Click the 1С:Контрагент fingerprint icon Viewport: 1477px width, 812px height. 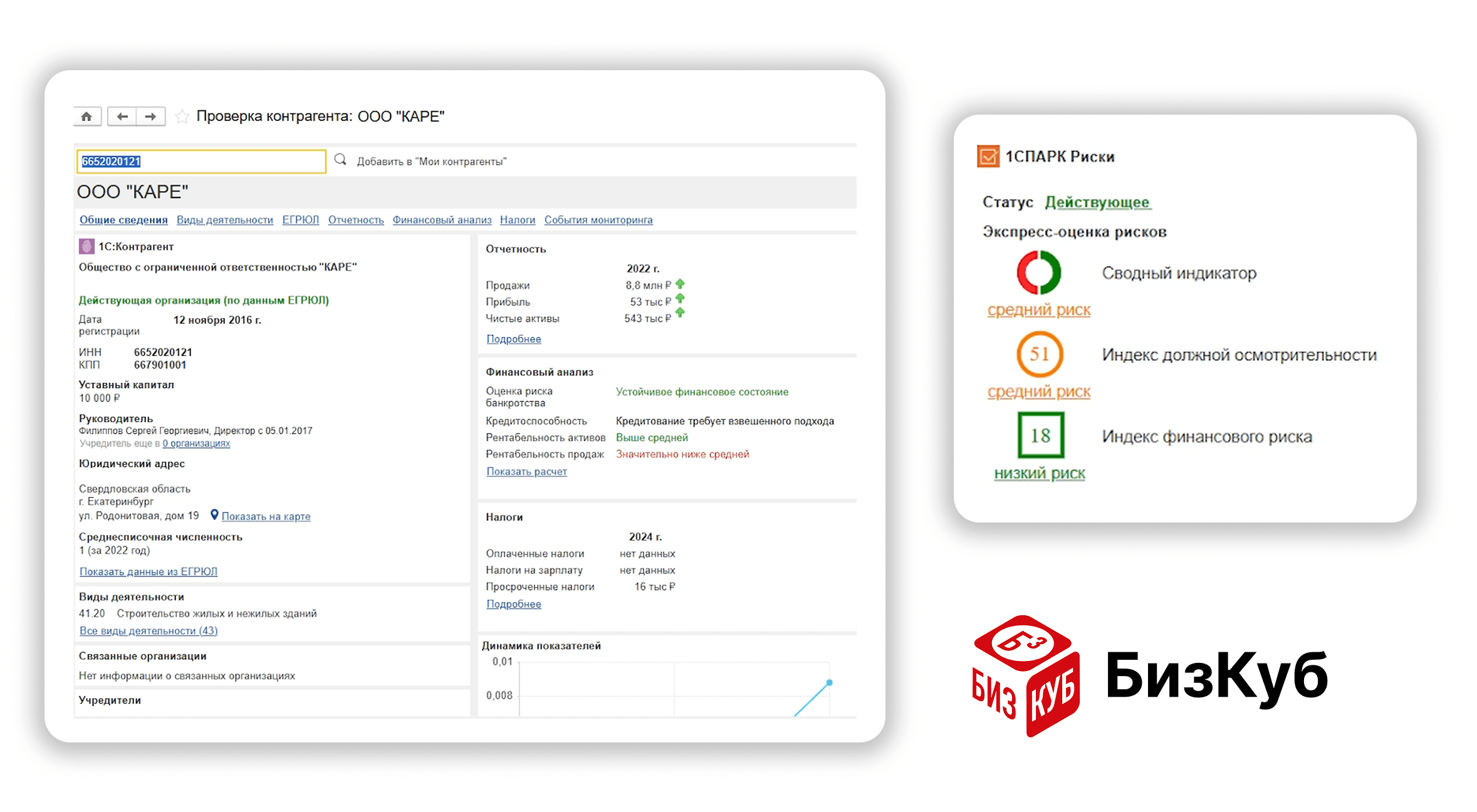pos(86,246)
